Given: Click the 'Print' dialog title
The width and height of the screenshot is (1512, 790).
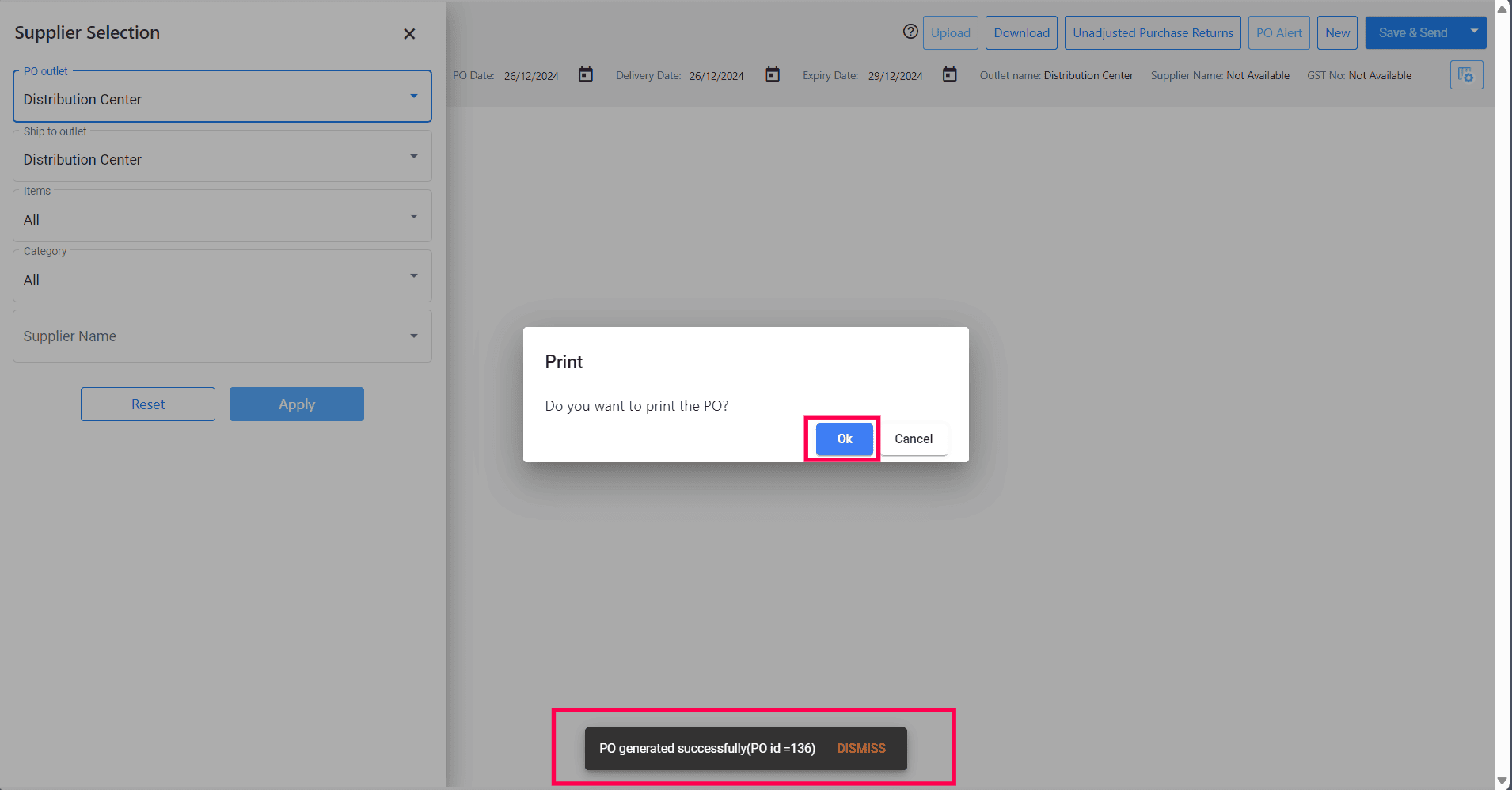Looking at the screenshot, I should click(x=564, y=362).
